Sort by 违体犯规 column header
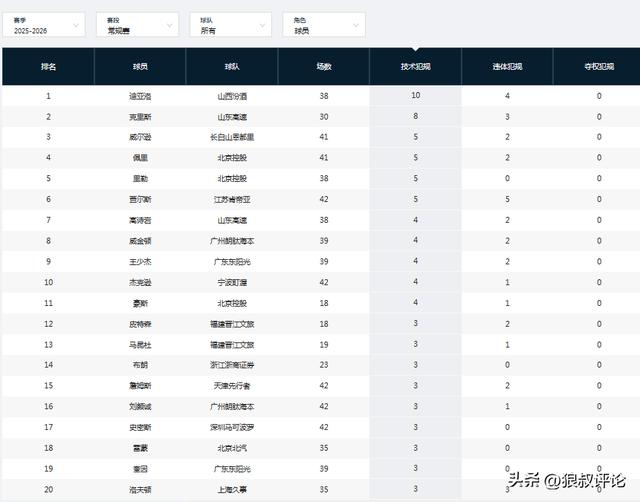 click(507, 67)
